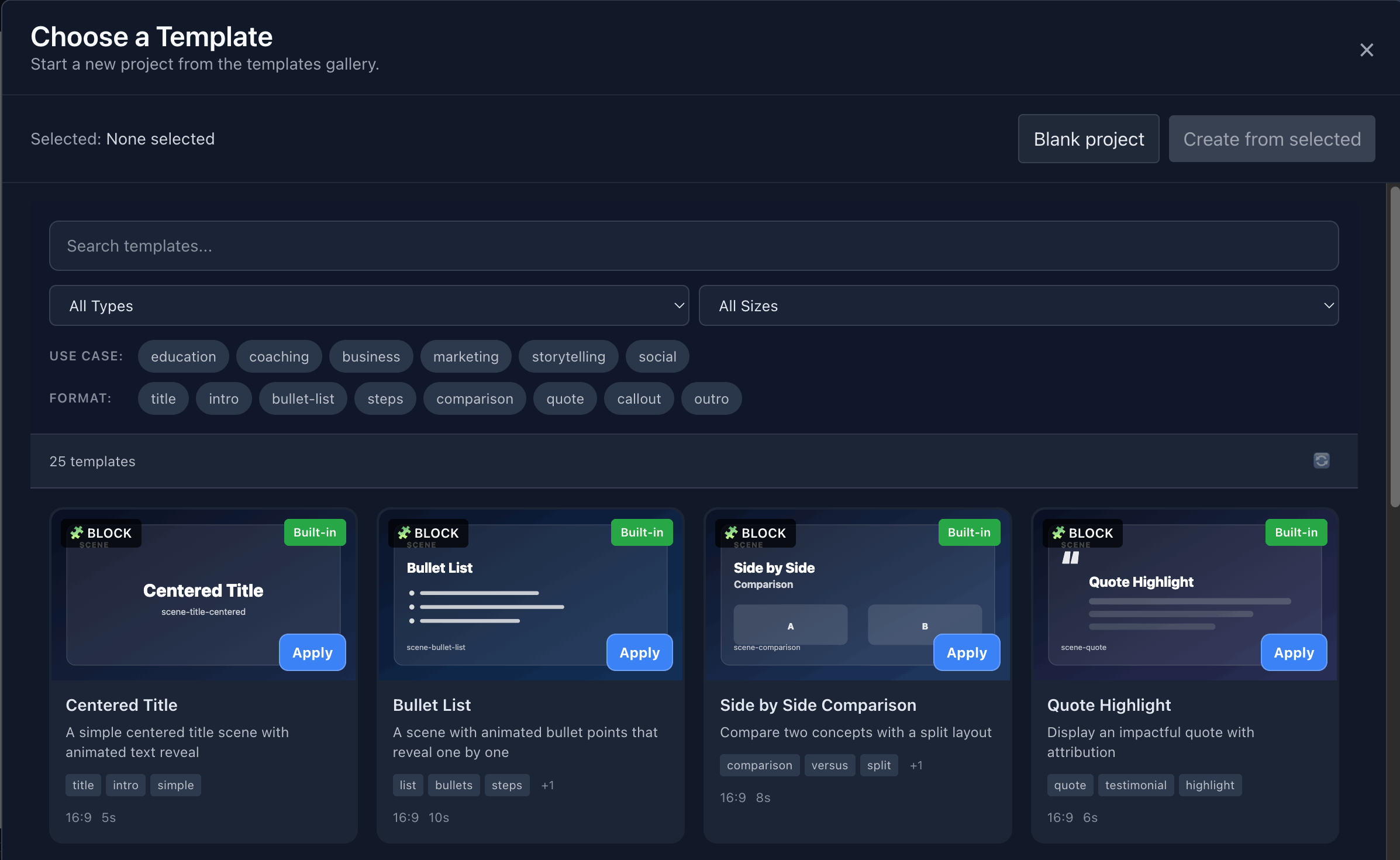The height and width of the screenshot is (860, 1400).
Task: Click Built-in badge on Centered Title card
Action: click(x=315, y=532)
